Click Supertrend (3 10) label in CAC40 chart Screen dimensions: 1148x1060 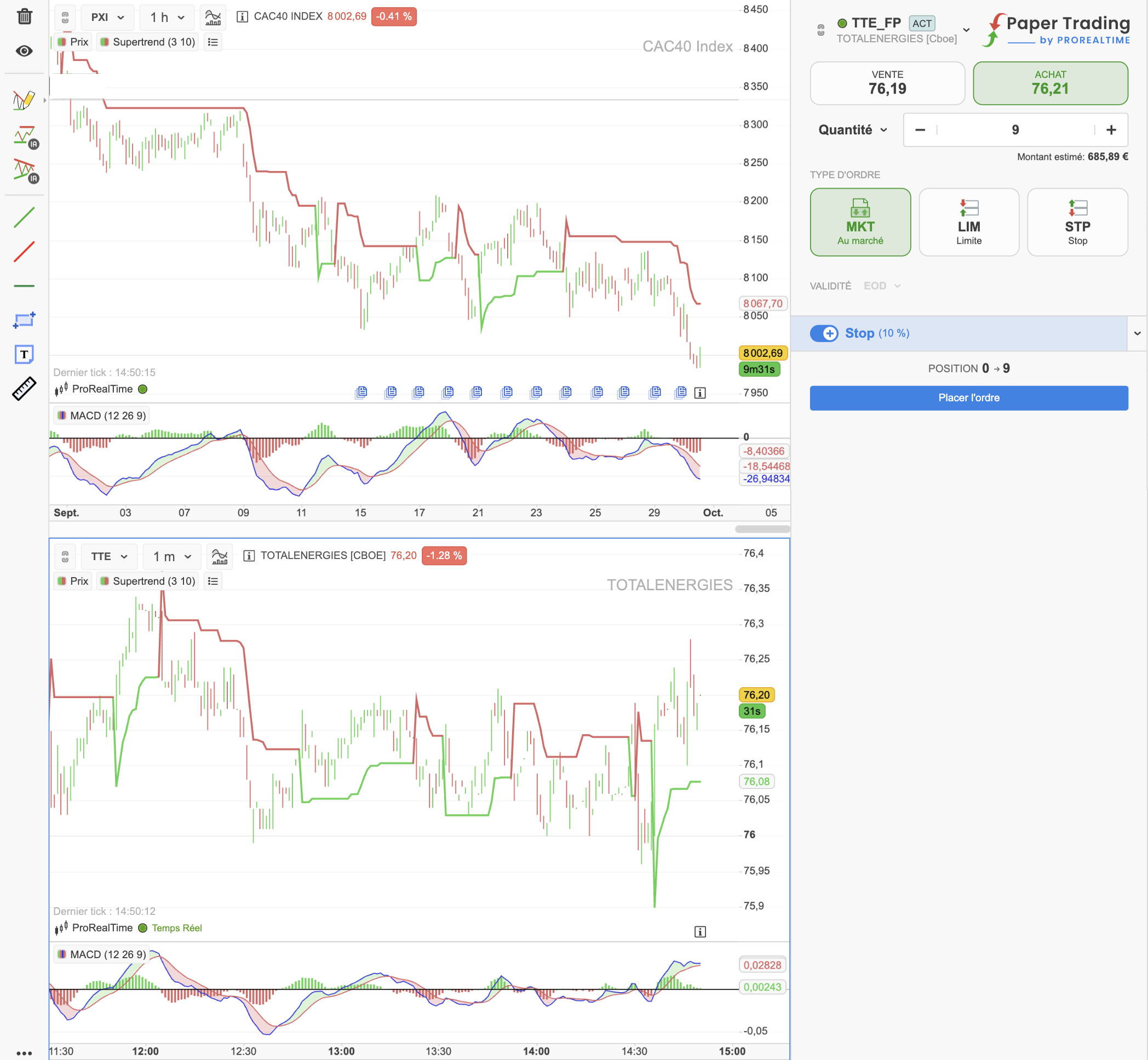pyautogui.click(x=147, y=42)
